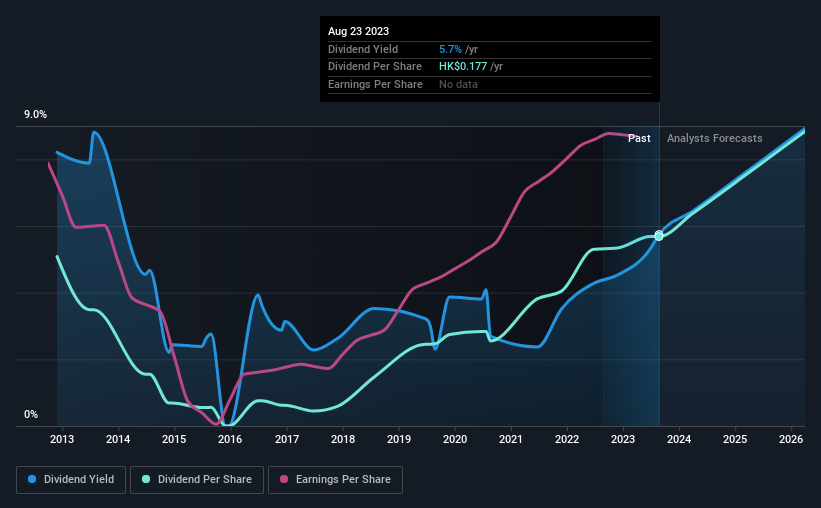The width and height of the screenshot is (821, 508).
Task: Click the tooltip 'Dividend Per Share' row label
Action: [374, 67]
